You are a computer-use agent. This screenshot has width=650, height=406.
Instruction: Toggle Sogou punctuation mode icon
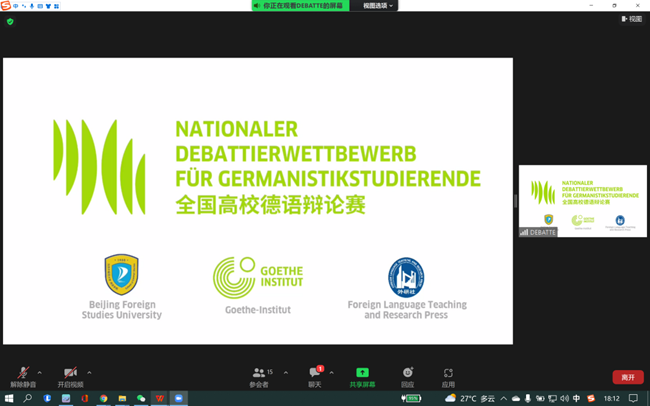[24, 6]
